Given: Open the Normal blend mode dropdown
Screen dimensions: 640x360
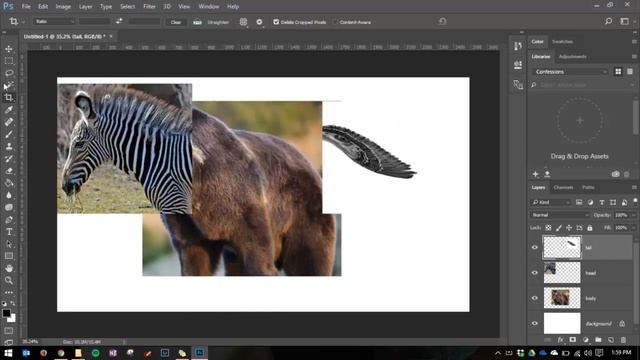Looking at the screenshot, I should tap(560, 215).
